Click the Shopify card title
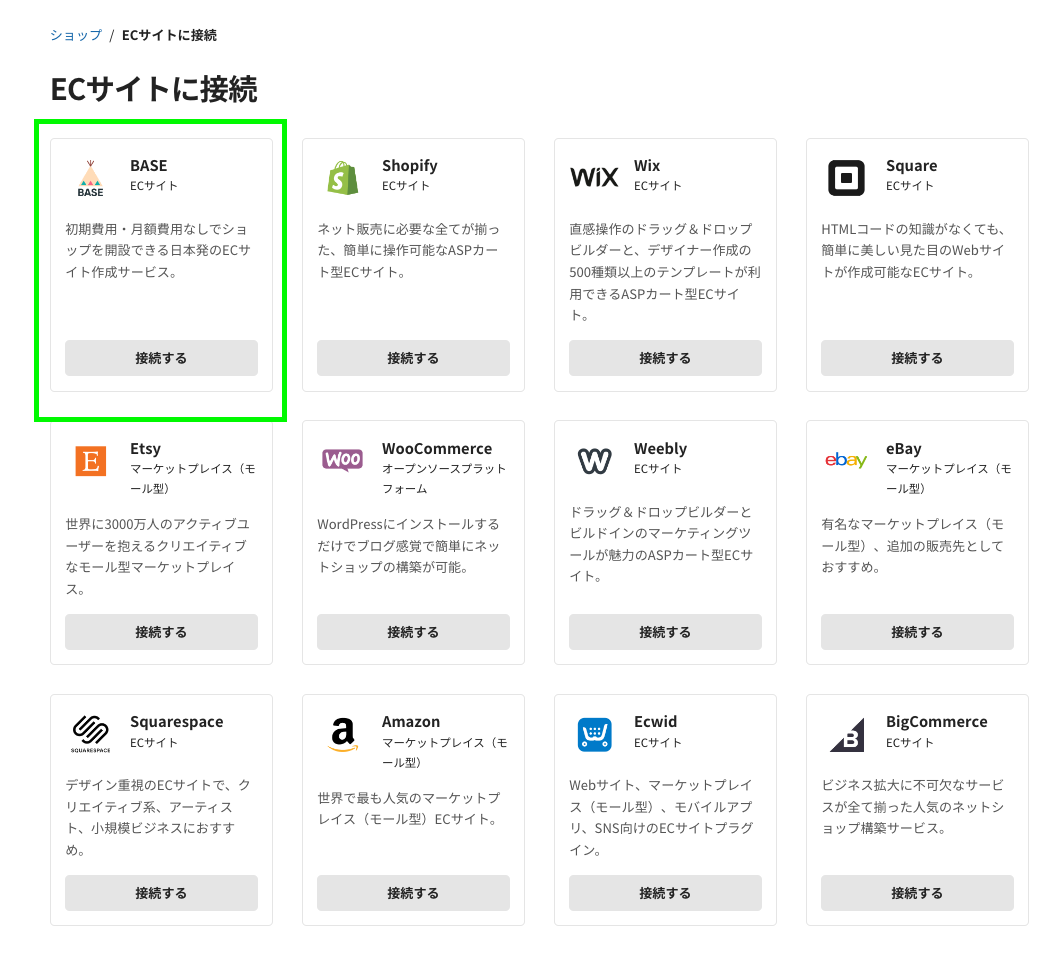Screen dimensions: 1060x954 [410, 166]
